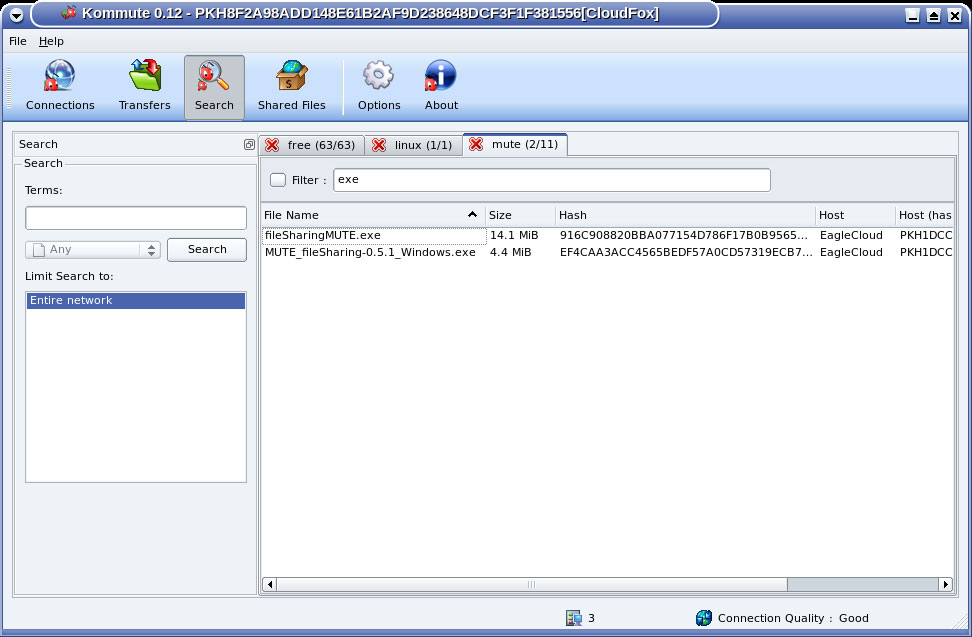
Task: Open the About info dialog
Action: point(441,86)
